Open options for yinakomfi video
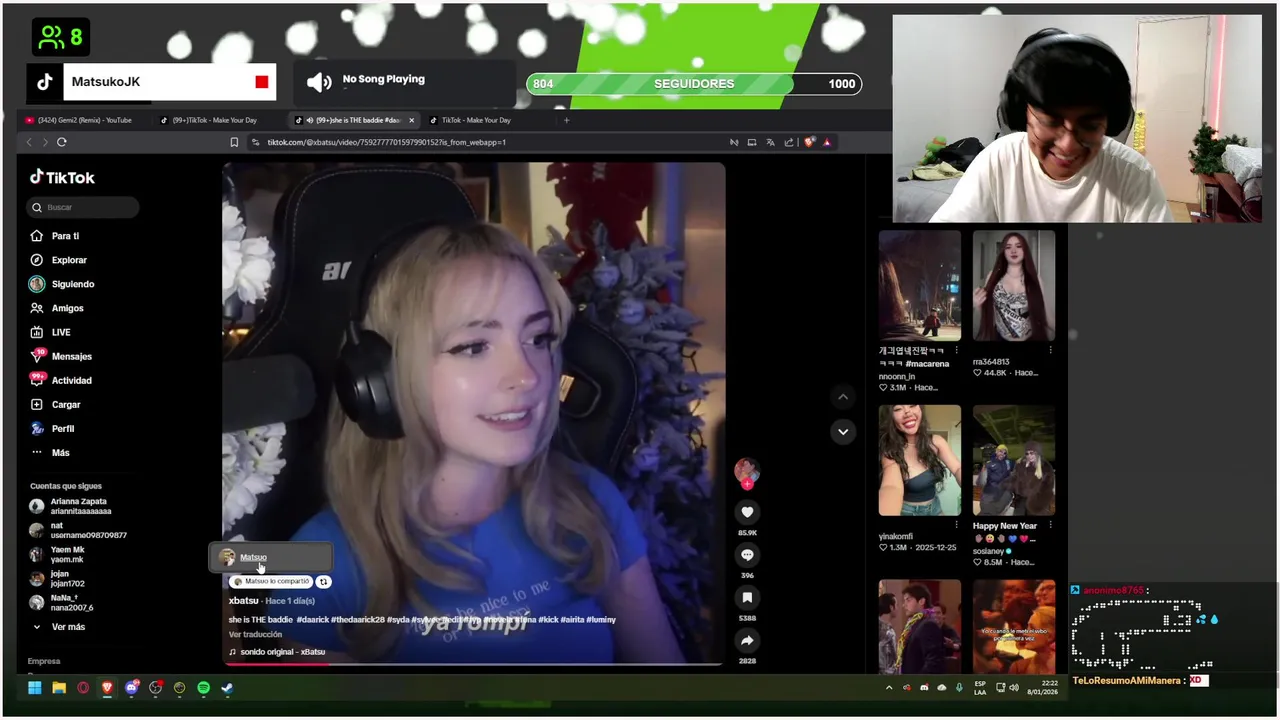Viewport: 1280px width, 720px height. pos(957,525)
